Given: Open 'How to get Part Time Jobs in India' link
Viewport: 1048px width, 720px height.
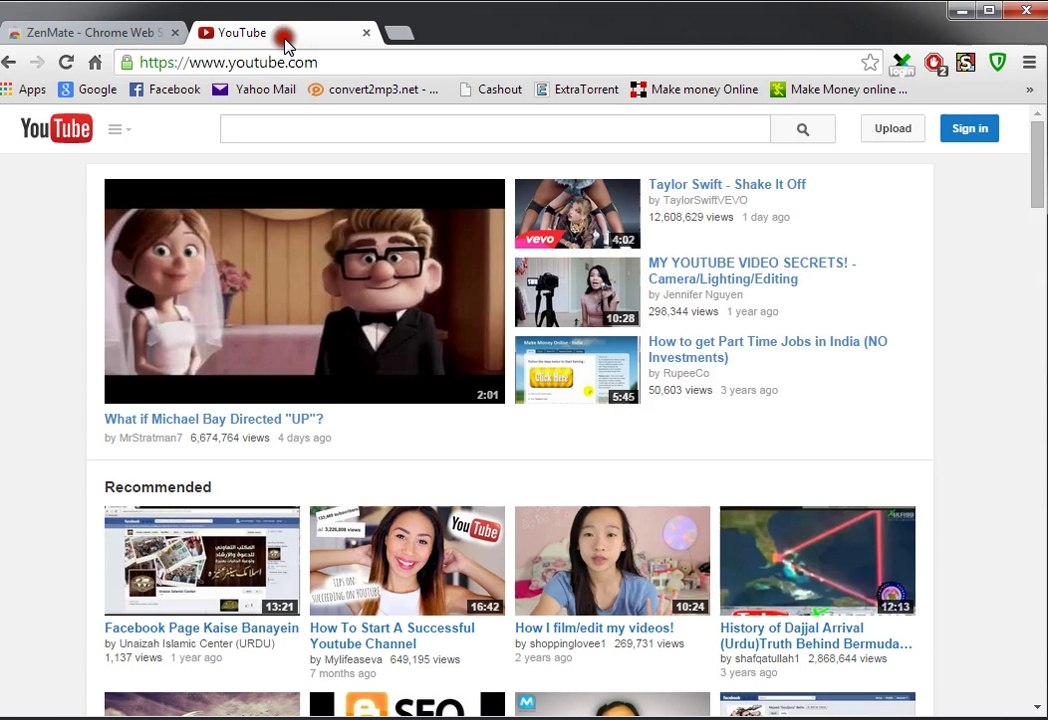Looking at the screenshot, I should pos(768,349).
